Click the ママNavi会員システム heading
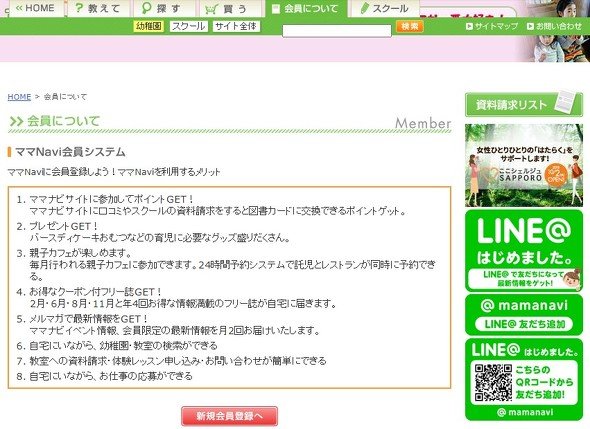 point(70,152)
